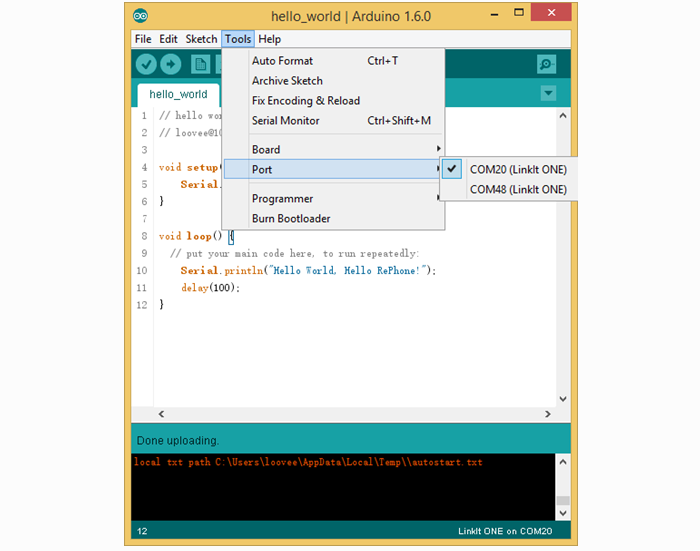Click editor vertical scrollbar up arrow

click(563, 116)
